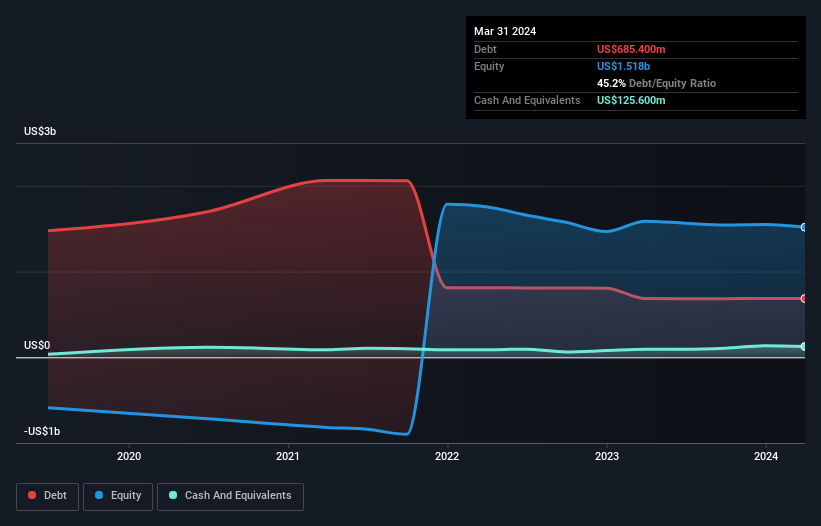This screenshot has height=526, width=821.
Task: Click the -US$1b y-axis label
Action: coord(42,431)
